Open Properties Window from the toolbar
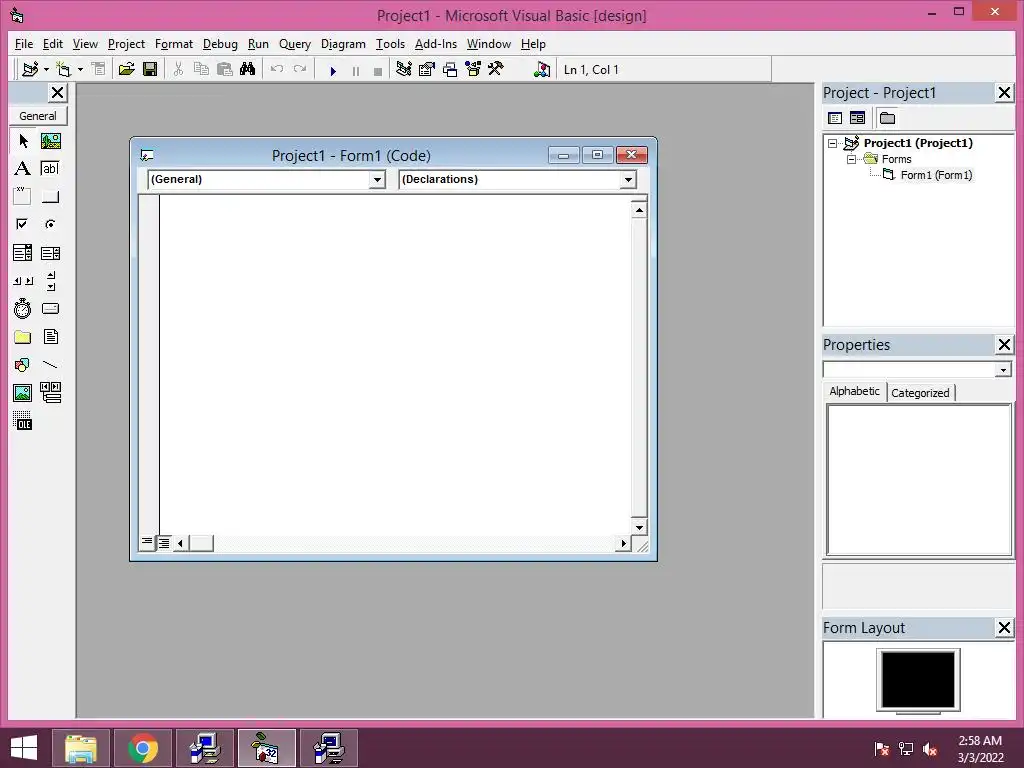This screenshot has width=1024, height=768. [426, 69]
